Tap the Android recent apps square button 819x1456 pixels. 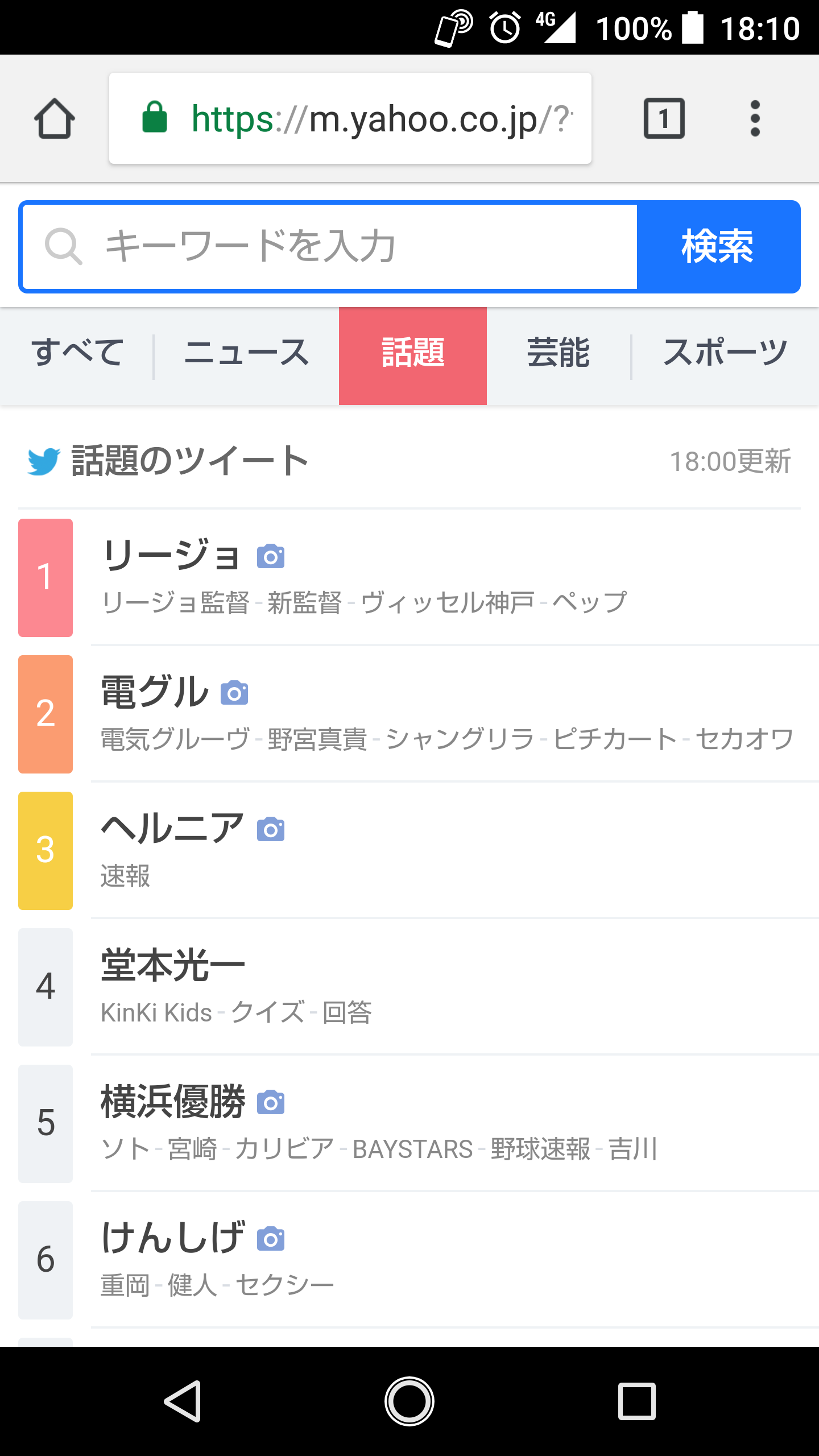(637, 1401)
